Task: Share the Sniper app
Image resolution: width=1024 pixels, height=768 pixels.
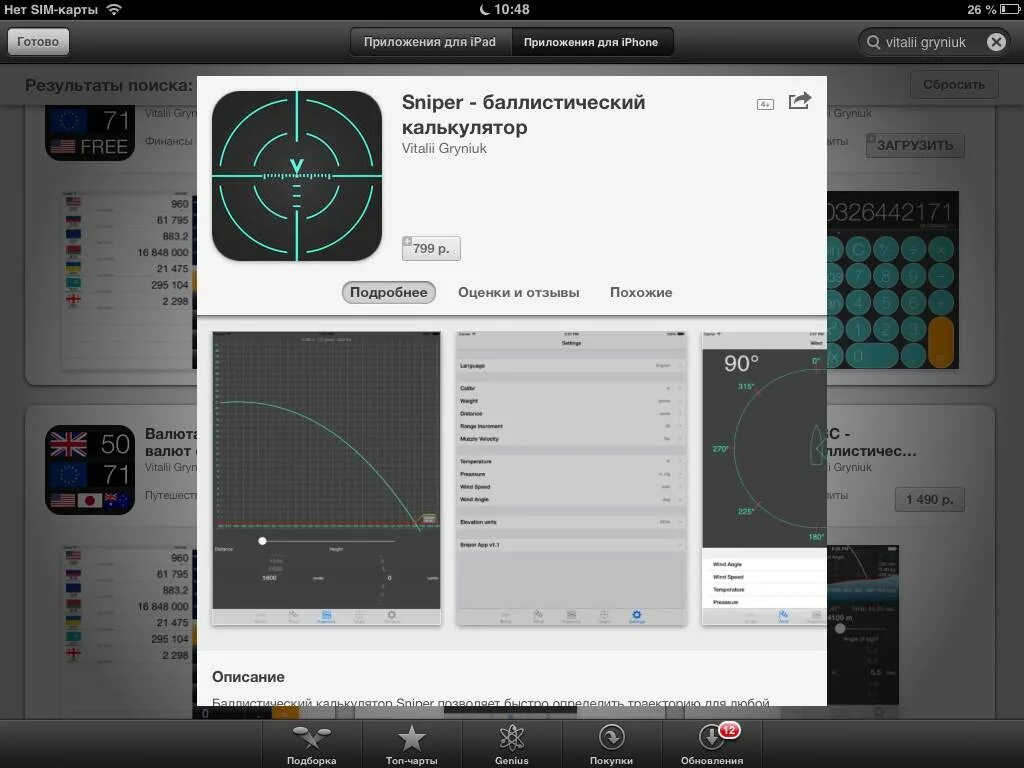Action: [800, 101]
